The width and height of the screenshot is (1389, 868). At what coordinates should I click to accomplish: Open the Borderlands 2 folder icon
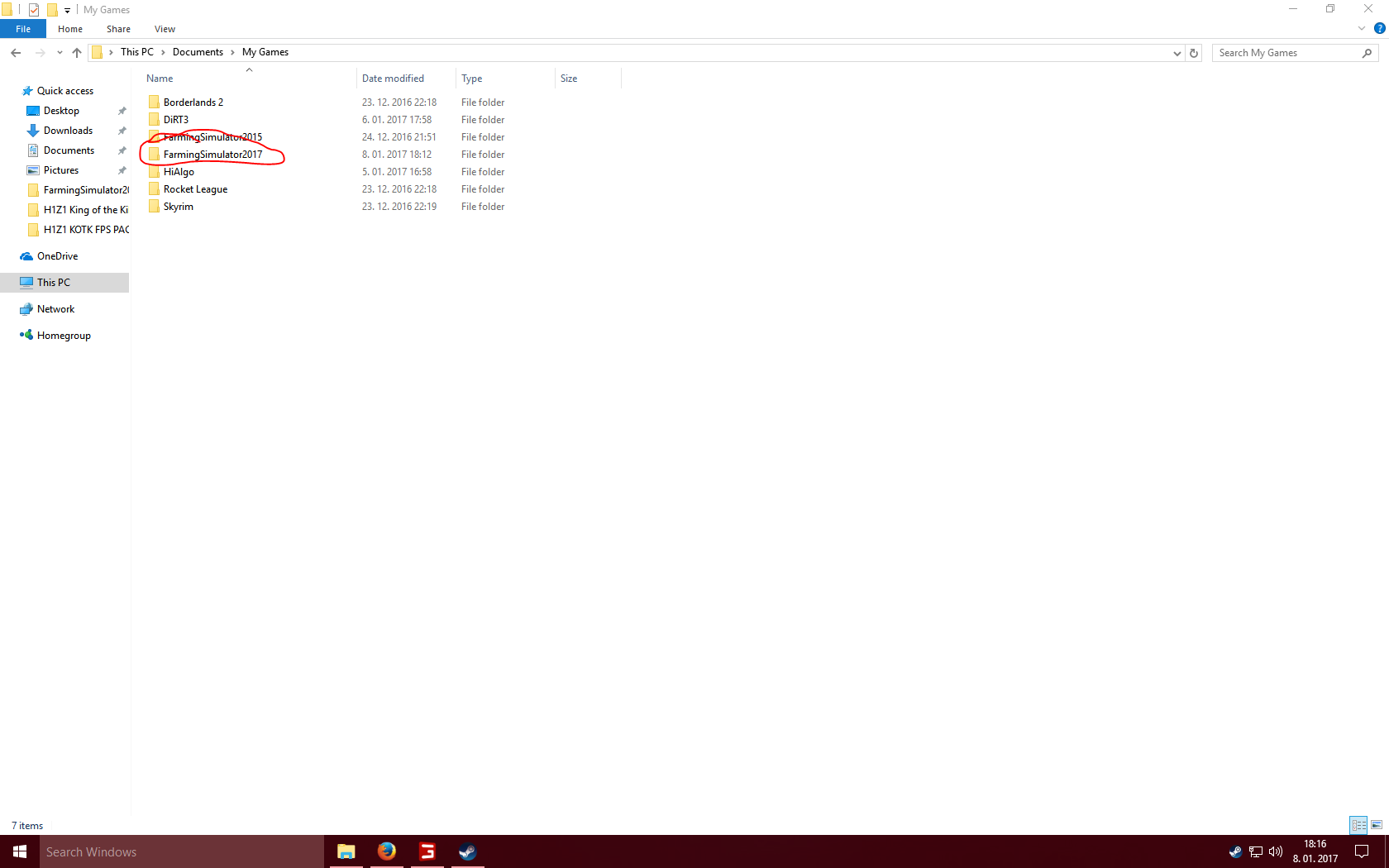click(x=154, y=103)
